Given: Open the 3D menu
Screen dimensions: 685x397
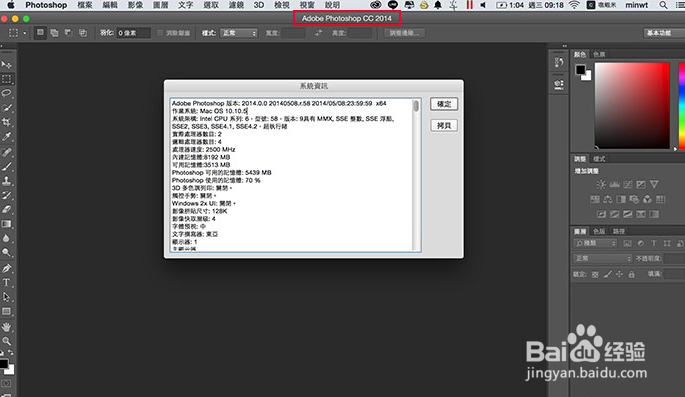Looking at the screenshot, I should [259, 5].
